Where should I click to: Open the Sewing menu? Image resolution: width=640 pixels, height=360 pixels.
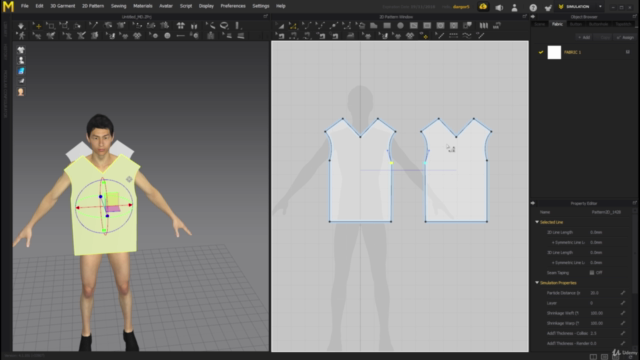(x=118, y=6)
